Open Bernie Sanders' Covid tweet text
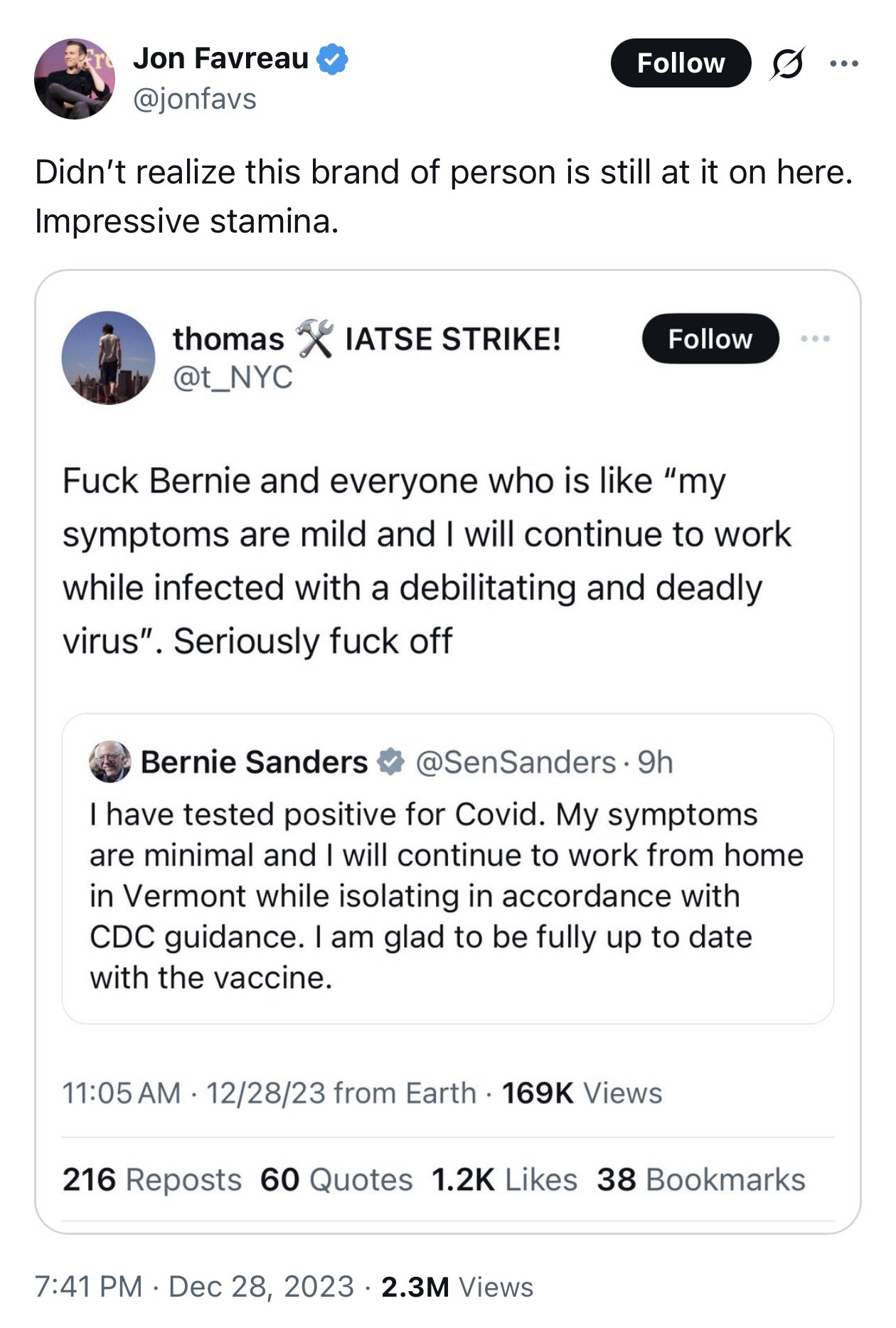Image resolution: width=896 pixels, height=1328 pixels. point(446,896)
